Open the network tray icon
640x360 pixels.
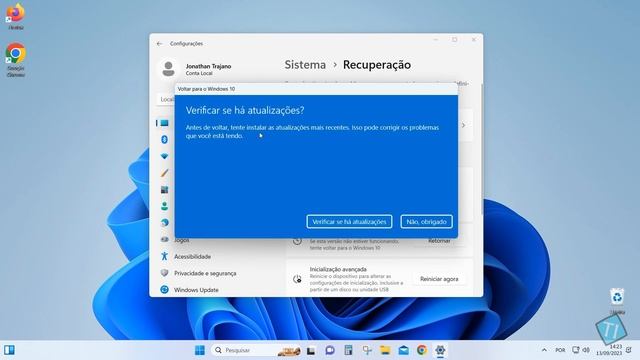click(576, 350)
